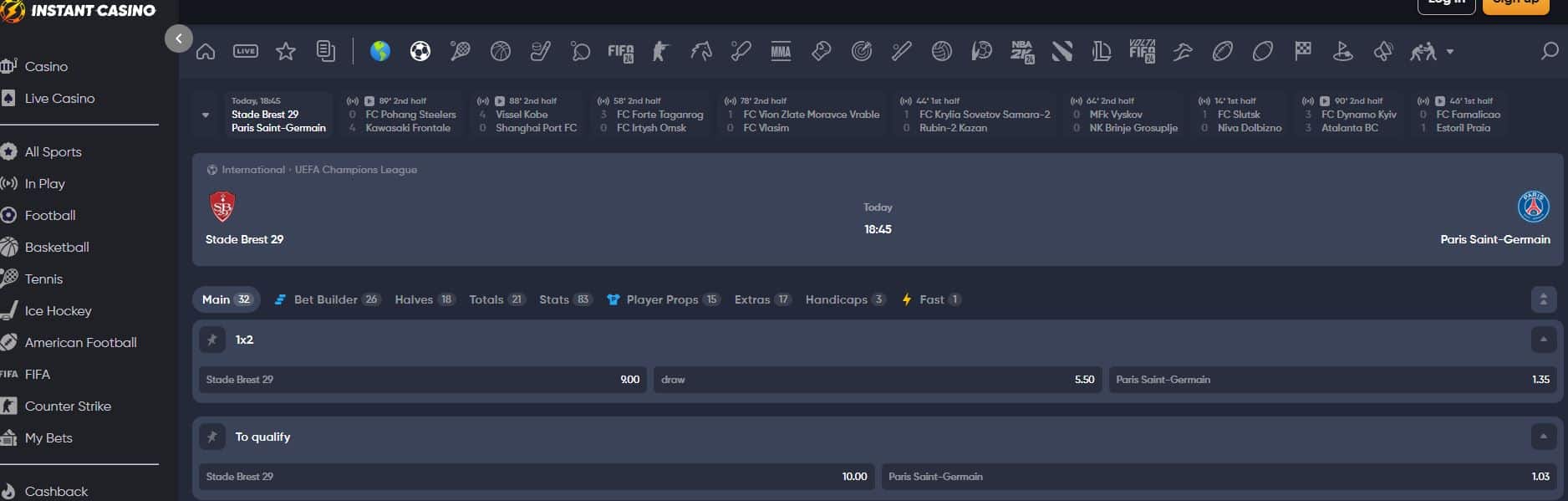
Task: Select the American football icon in sports bar
Action: click(1222, 52)
